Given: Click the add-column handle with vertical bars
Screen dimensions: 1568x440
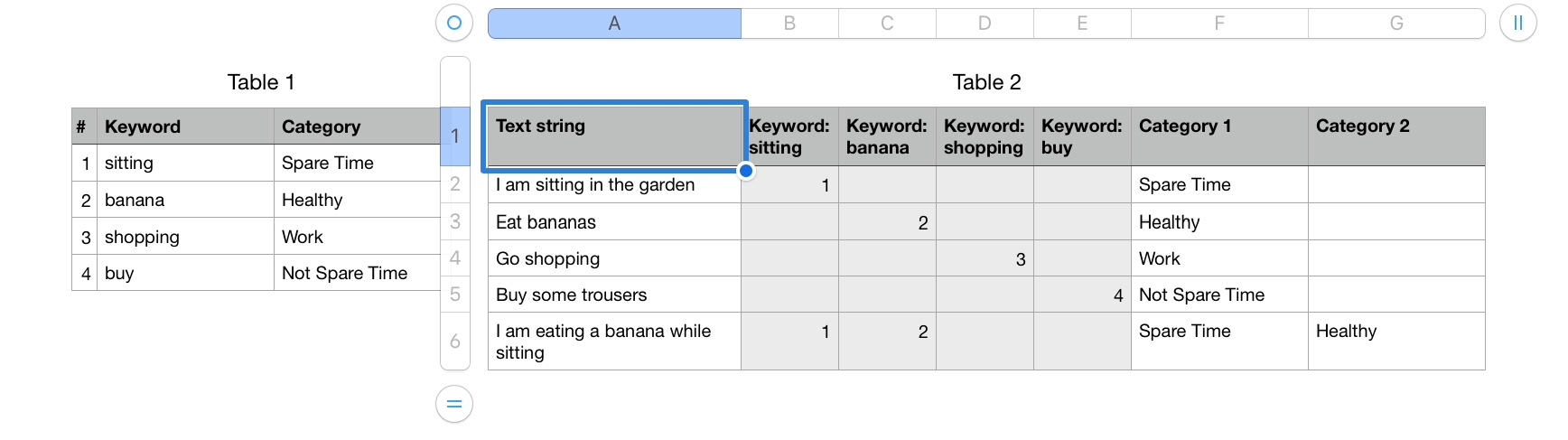Looking at the screenshot, I should [x=1517, y=23].
